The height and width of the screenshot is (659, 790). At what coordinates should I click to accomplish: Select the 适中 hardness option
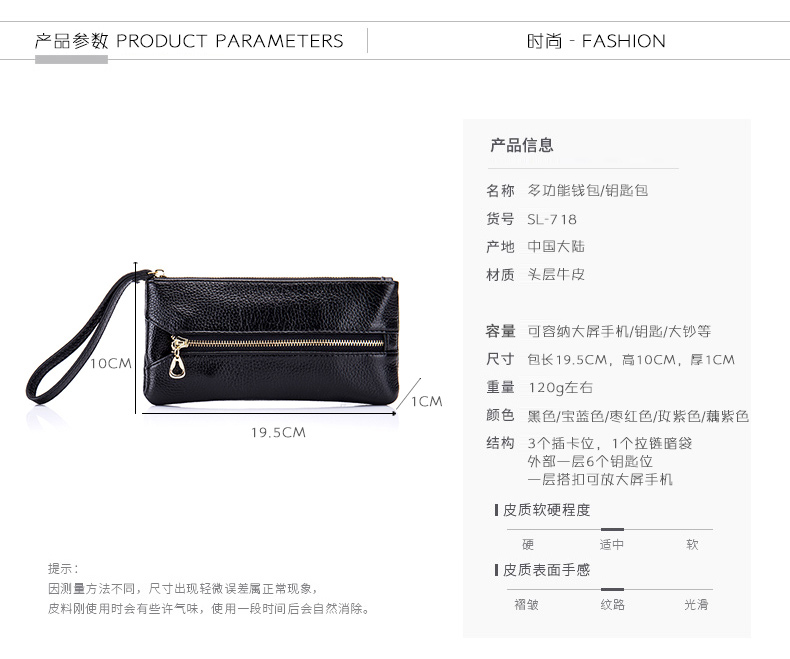(612, 545)
